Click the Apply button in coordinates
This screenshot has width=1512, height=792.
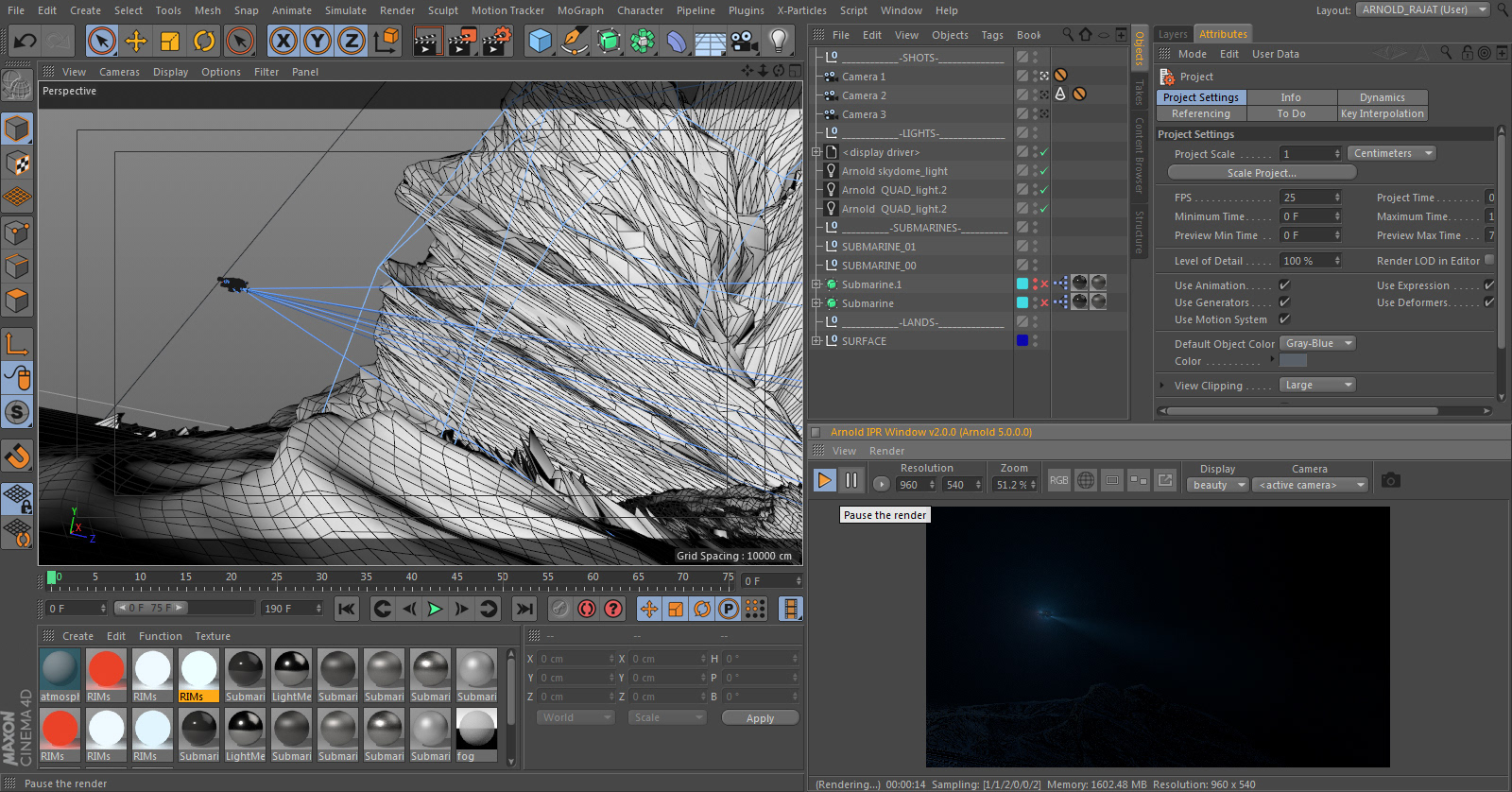[760, 718]
